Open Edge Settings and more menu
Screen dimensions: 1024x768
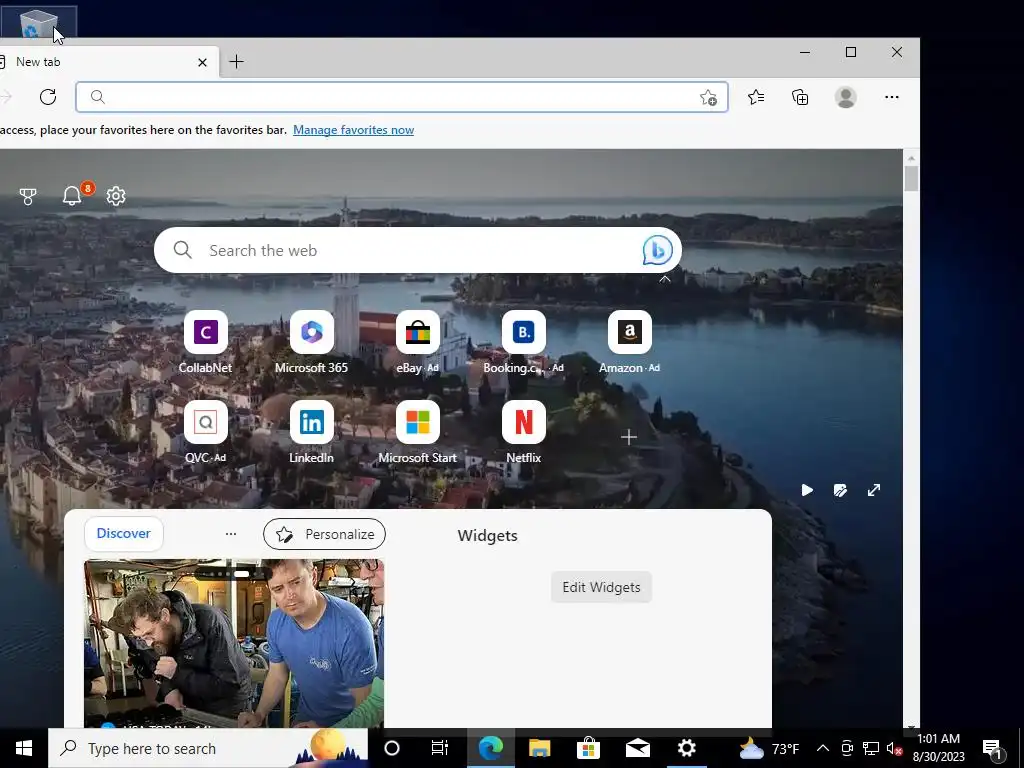(x=891, y=97)
